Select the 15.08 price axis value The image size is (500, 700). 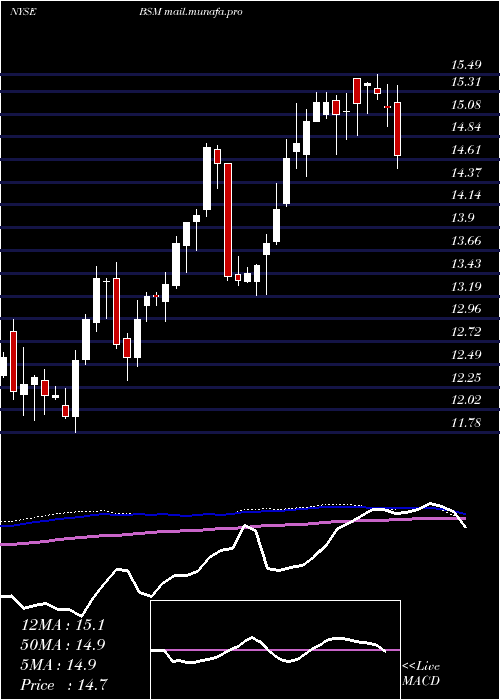(x=466, y=105)
